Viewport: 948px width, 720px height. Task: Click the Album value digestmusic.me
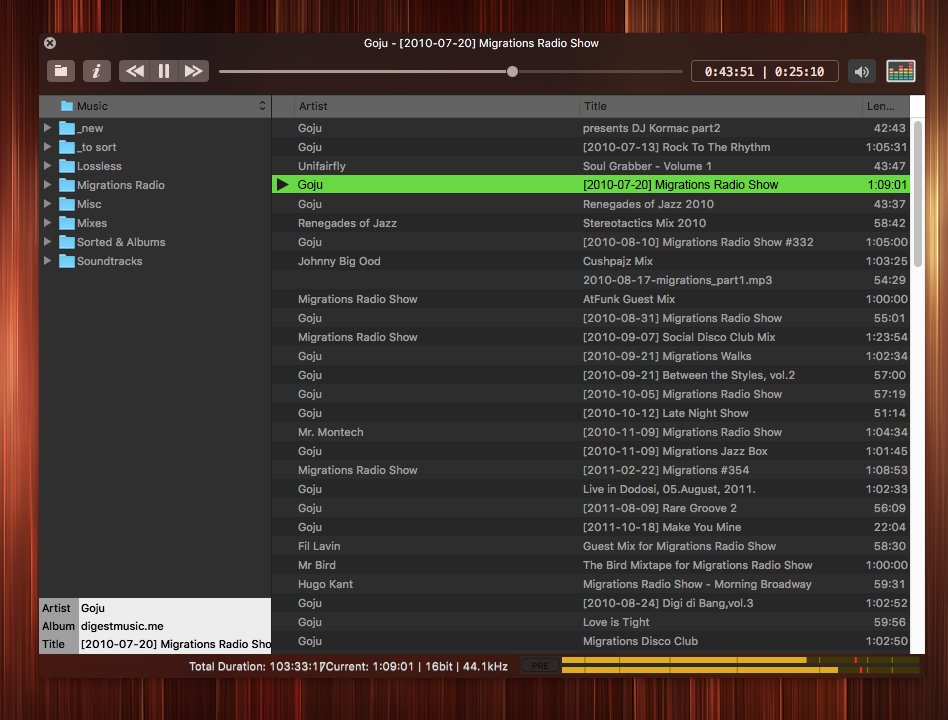[x=122, y=626]
